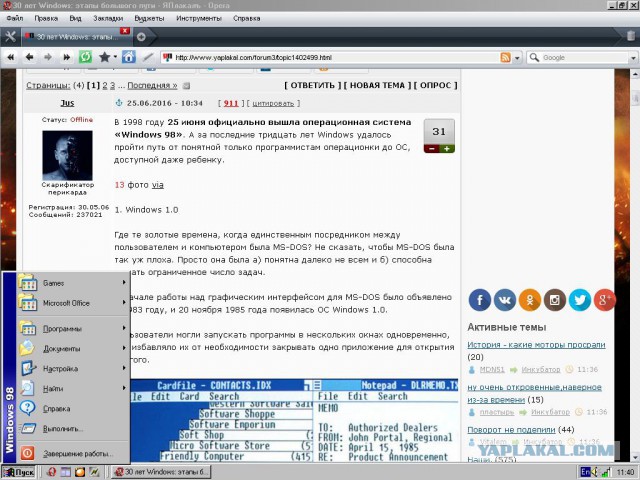Expand Программы in Start menu
640x480 pixels.
coord(73,329)
